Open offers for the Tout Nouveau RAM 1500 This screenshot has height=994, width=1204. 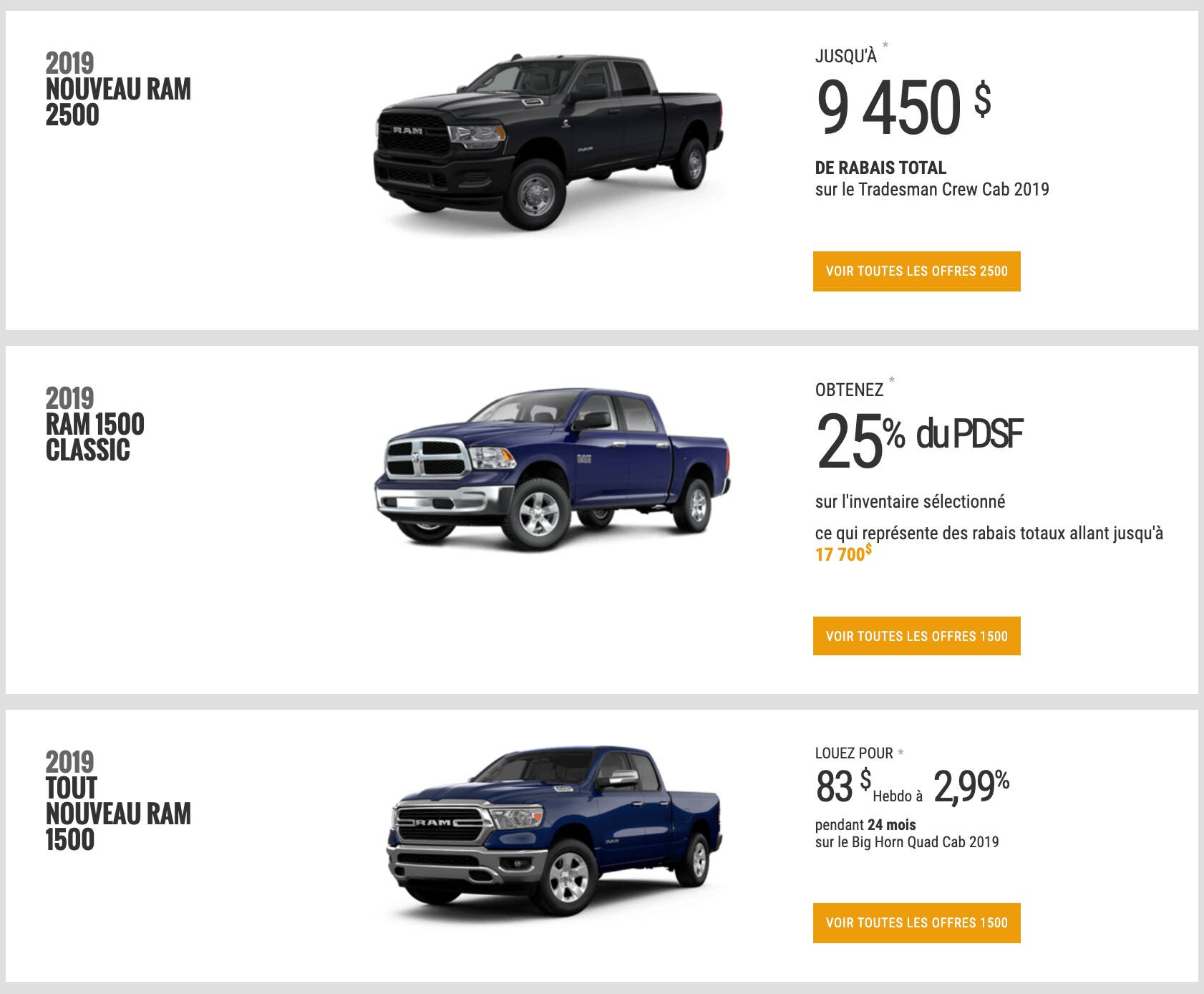(x=916, y=923)
